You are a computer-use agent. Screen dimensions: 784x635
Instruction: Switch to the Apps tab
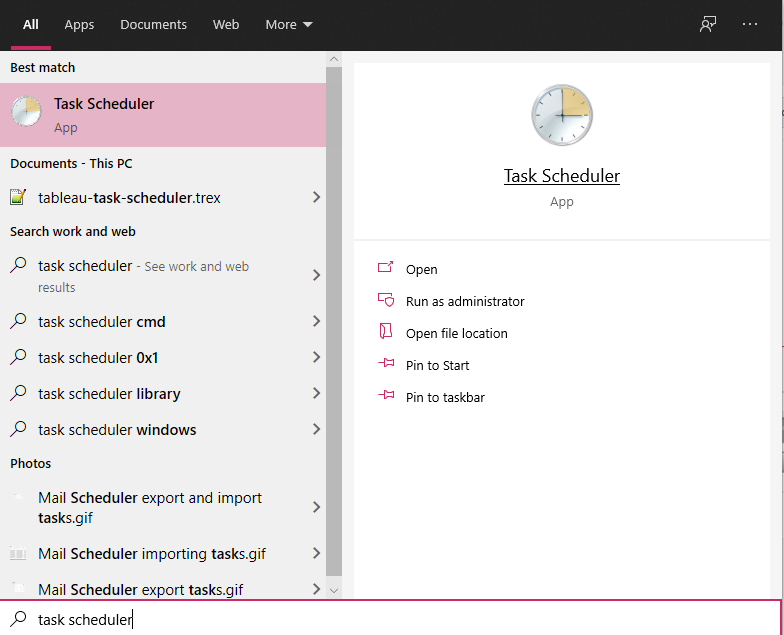[79, 25]
